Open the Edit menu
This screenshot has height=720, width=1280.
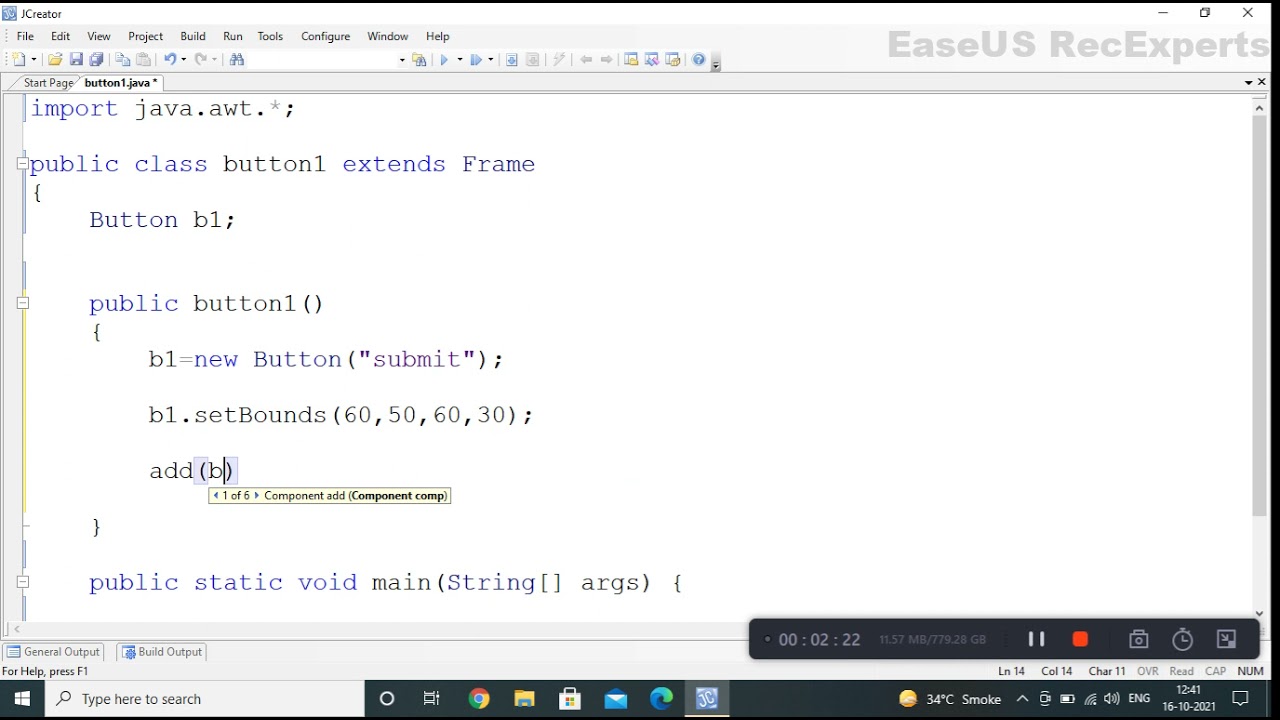point(61,36)
